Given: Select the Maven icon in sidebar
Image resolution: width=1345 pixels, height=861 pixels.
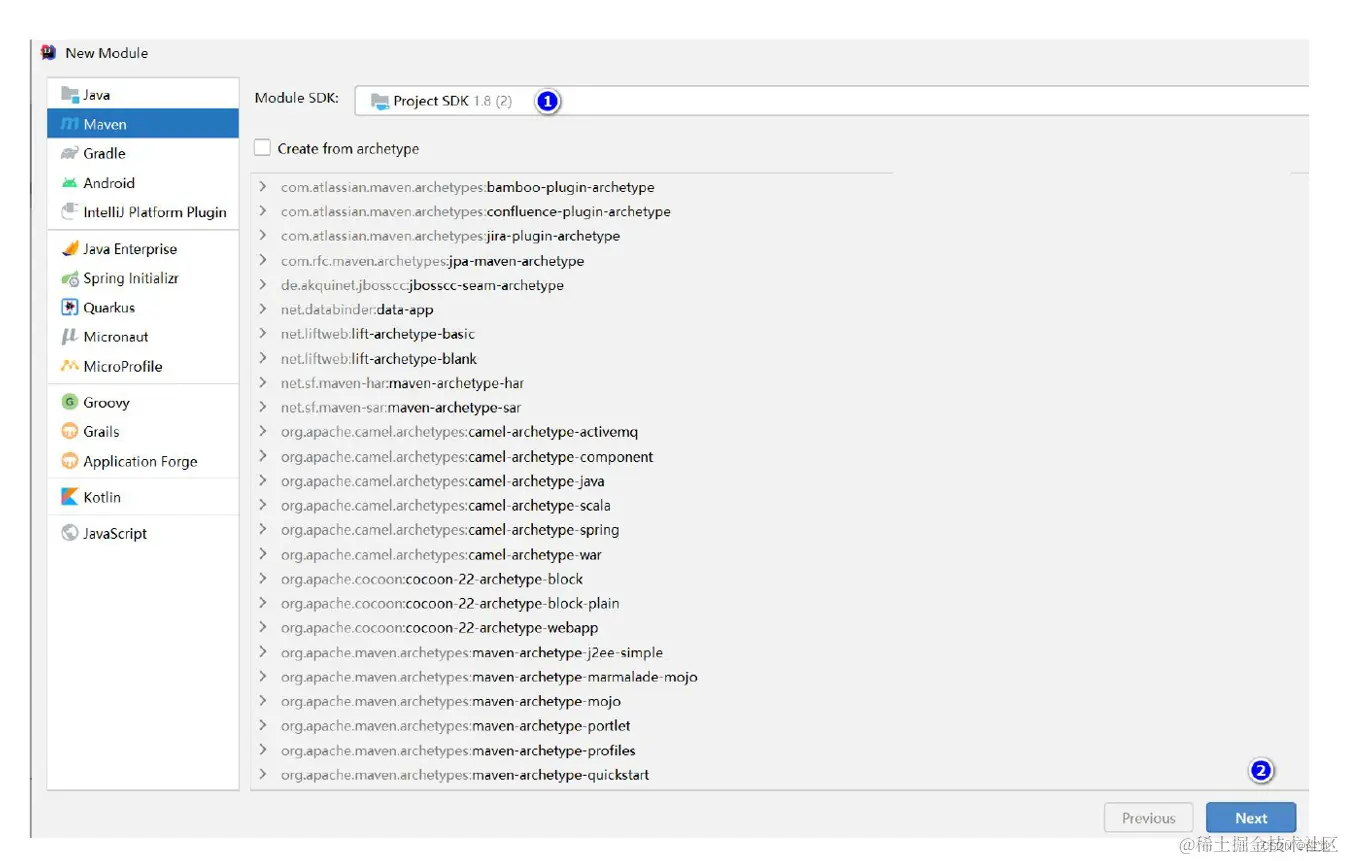Looking at the screenshot, I should [x=70, y=124].
